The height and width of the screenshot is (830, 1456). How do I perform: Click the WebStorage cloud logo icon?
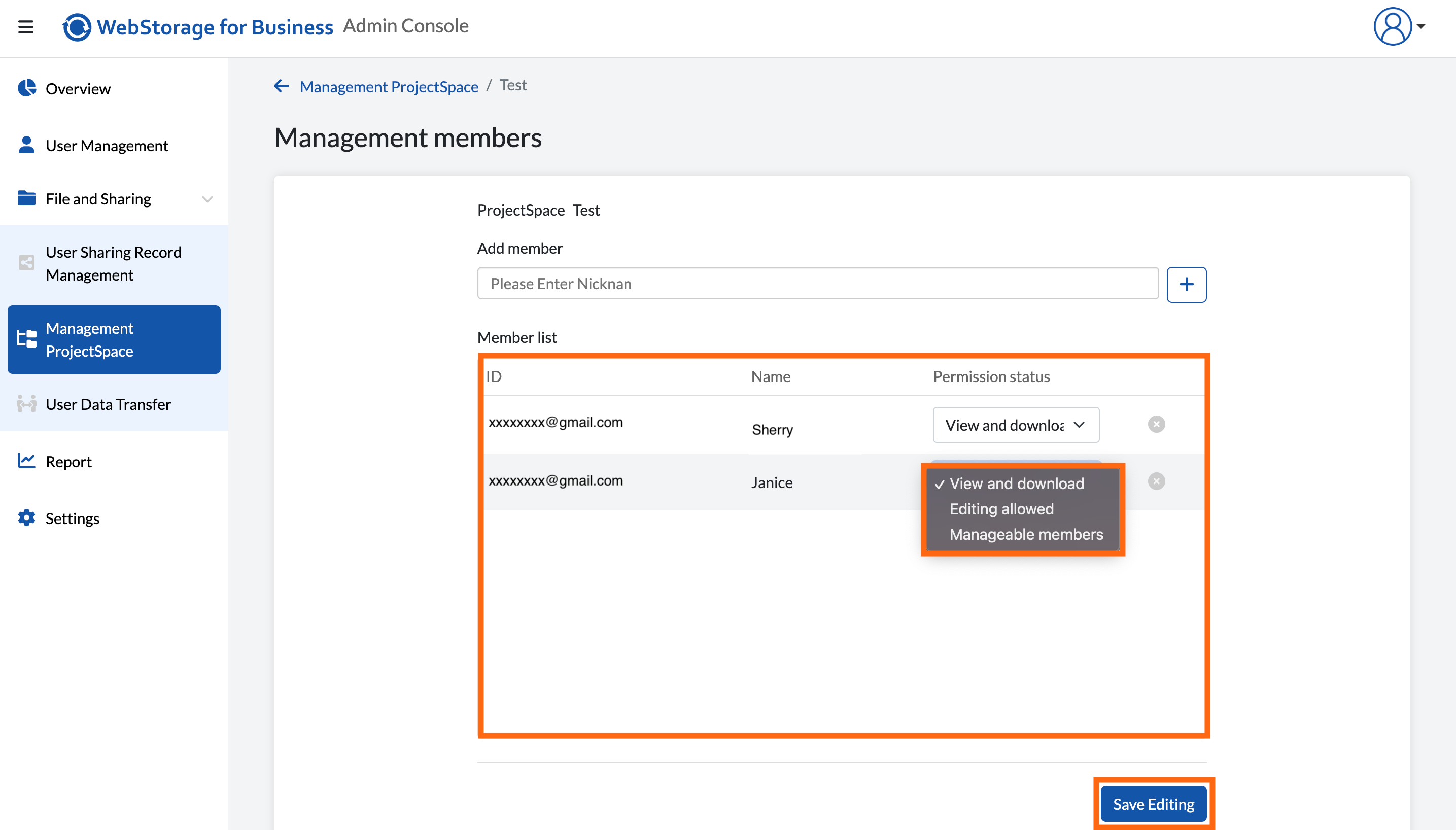[77, 27]
